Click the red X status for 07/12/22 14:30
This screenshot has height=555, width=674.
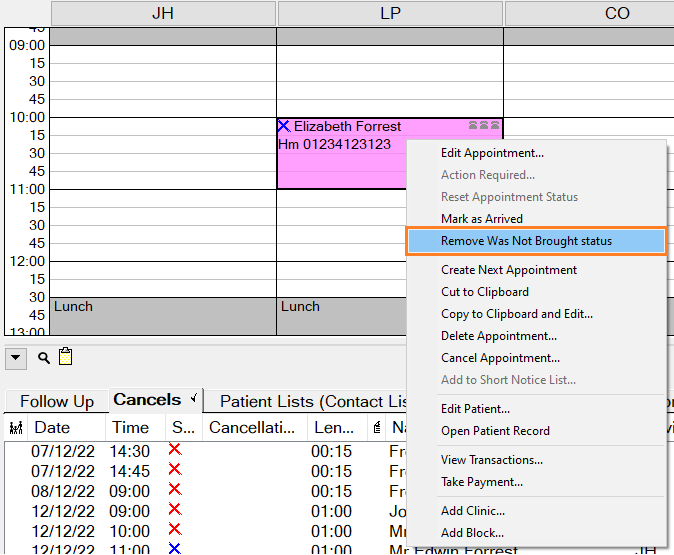pyautogui.click(x=176, y=450)
